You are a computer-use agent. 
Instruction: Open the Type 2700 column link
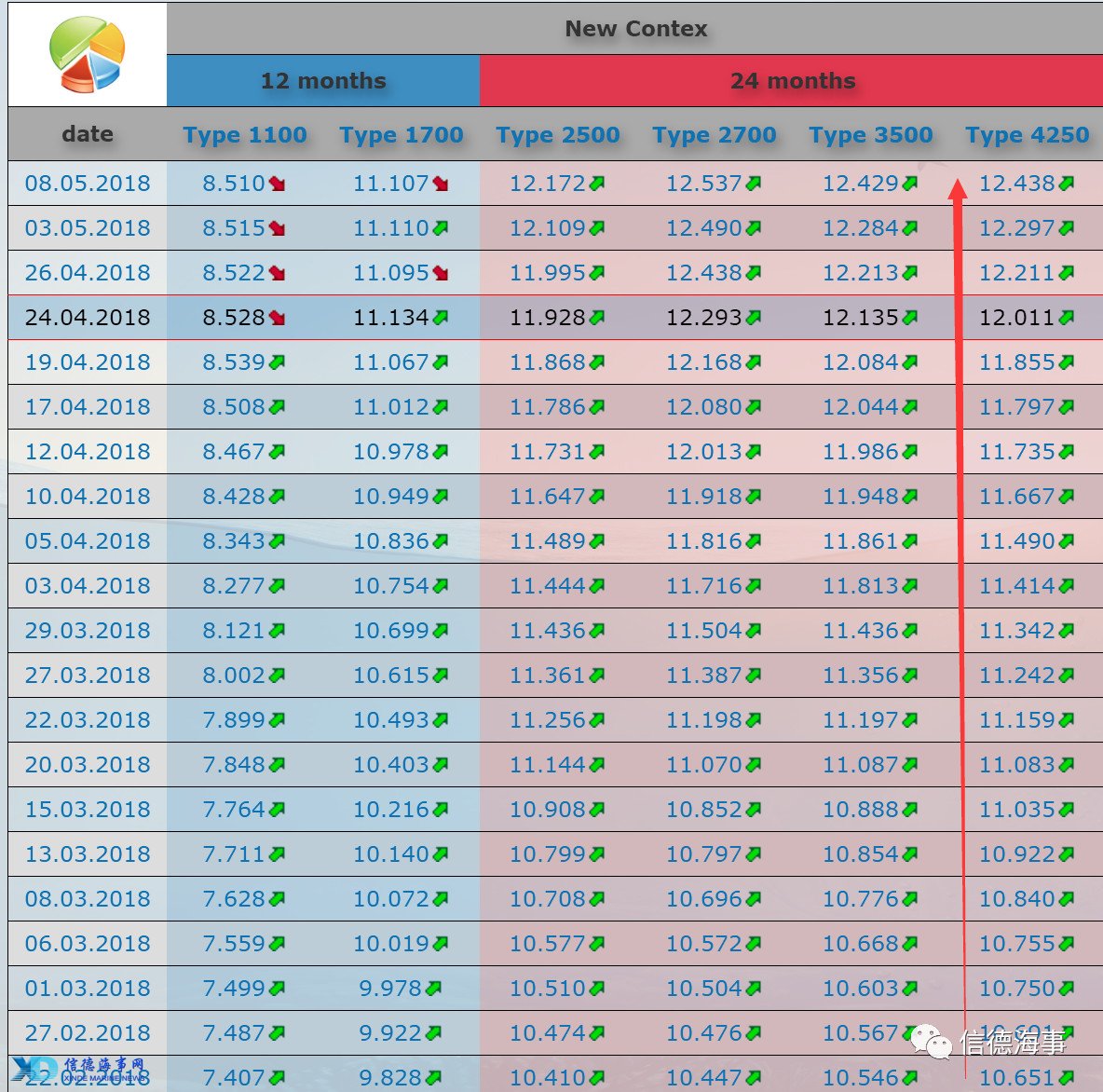tap(715, 134)
